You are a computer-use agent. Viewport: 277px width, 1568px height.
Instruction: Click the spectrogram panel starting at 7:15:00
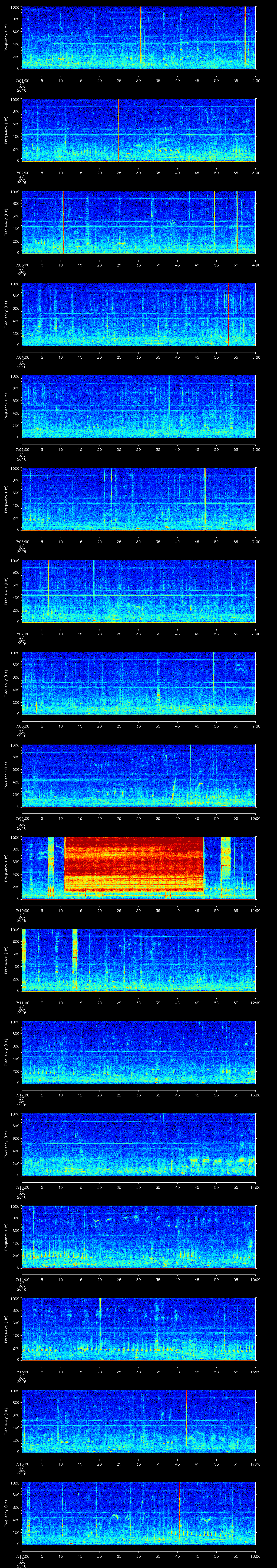click(138, 1329)
